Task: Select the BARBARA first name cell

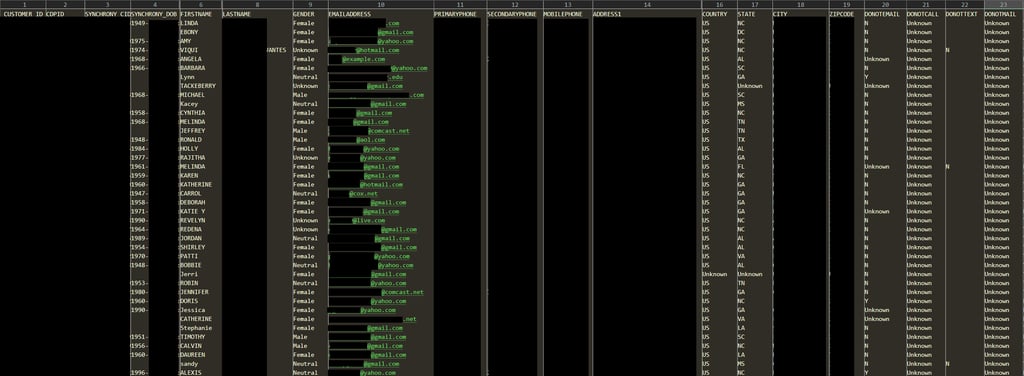Action: pyautogui.click(x=193, y=68)
